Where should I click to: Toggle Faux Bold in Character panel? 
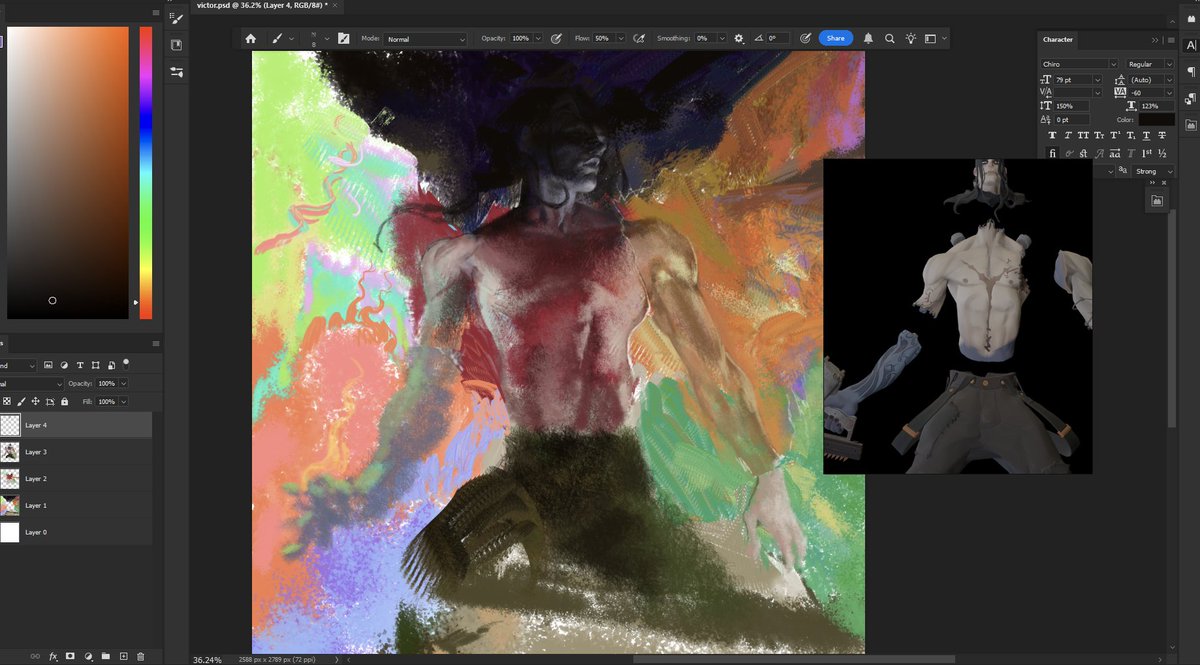pyautogui.click(x=1053, y=135)
